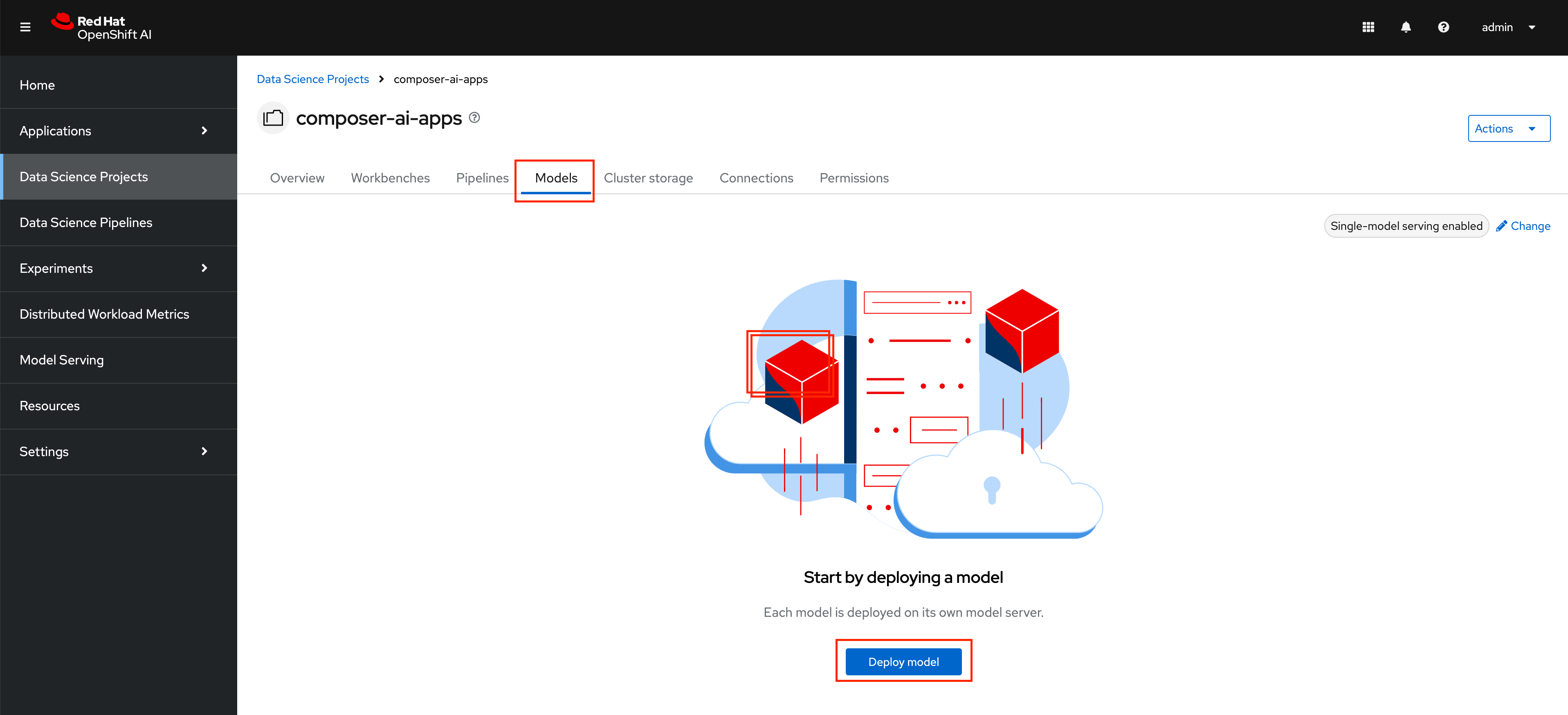The height and width of the screenshot is (715, 1568).
Task: Open the help question mark menu
Action: tap(1443, 27)
